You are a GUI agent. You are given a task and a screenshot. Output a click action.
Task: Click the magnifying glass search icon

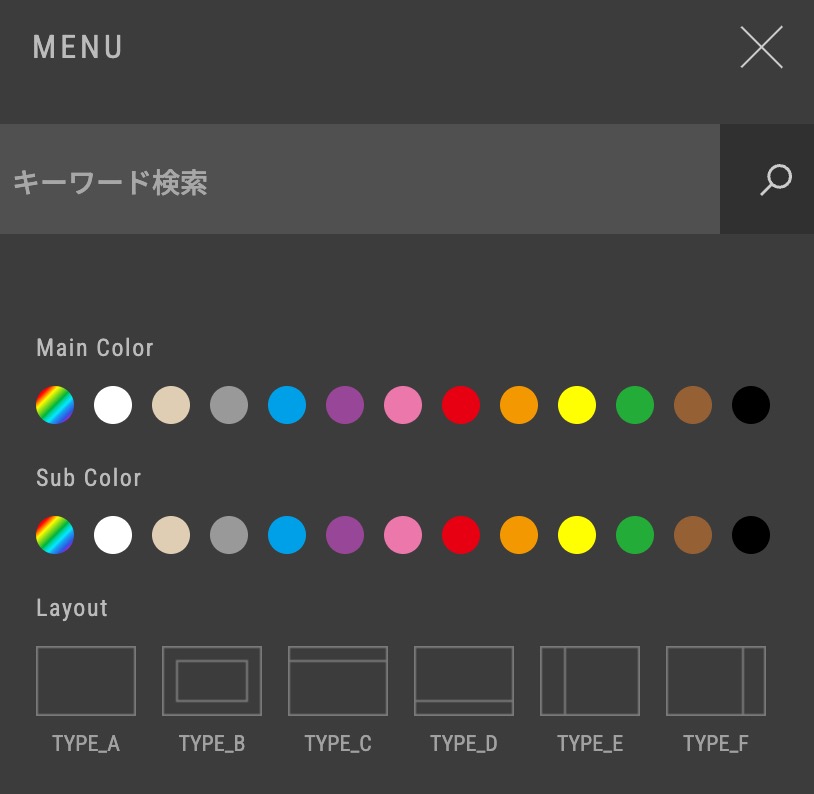click(x=775, y=180)
